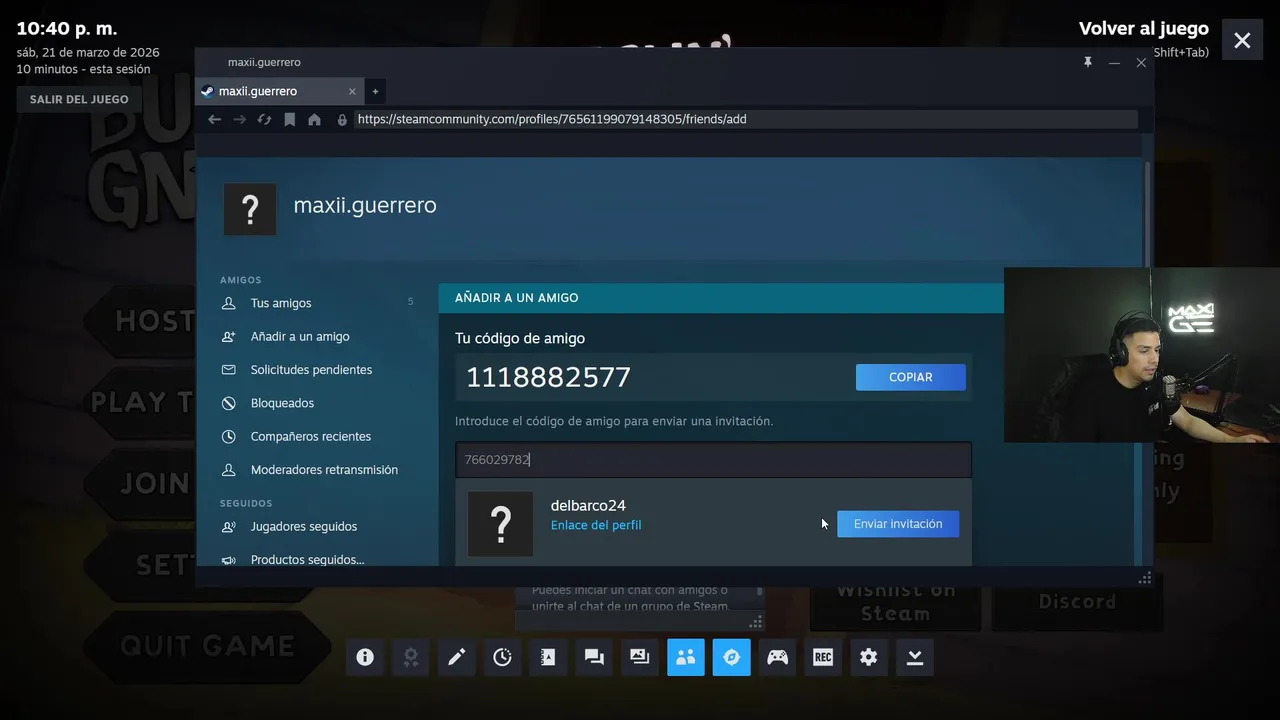Image resolution: width=1280 pixels, height=720 pixels.
Task: Close the maxii.guerrero tab with its x
Action: click(x=352, y=91)
